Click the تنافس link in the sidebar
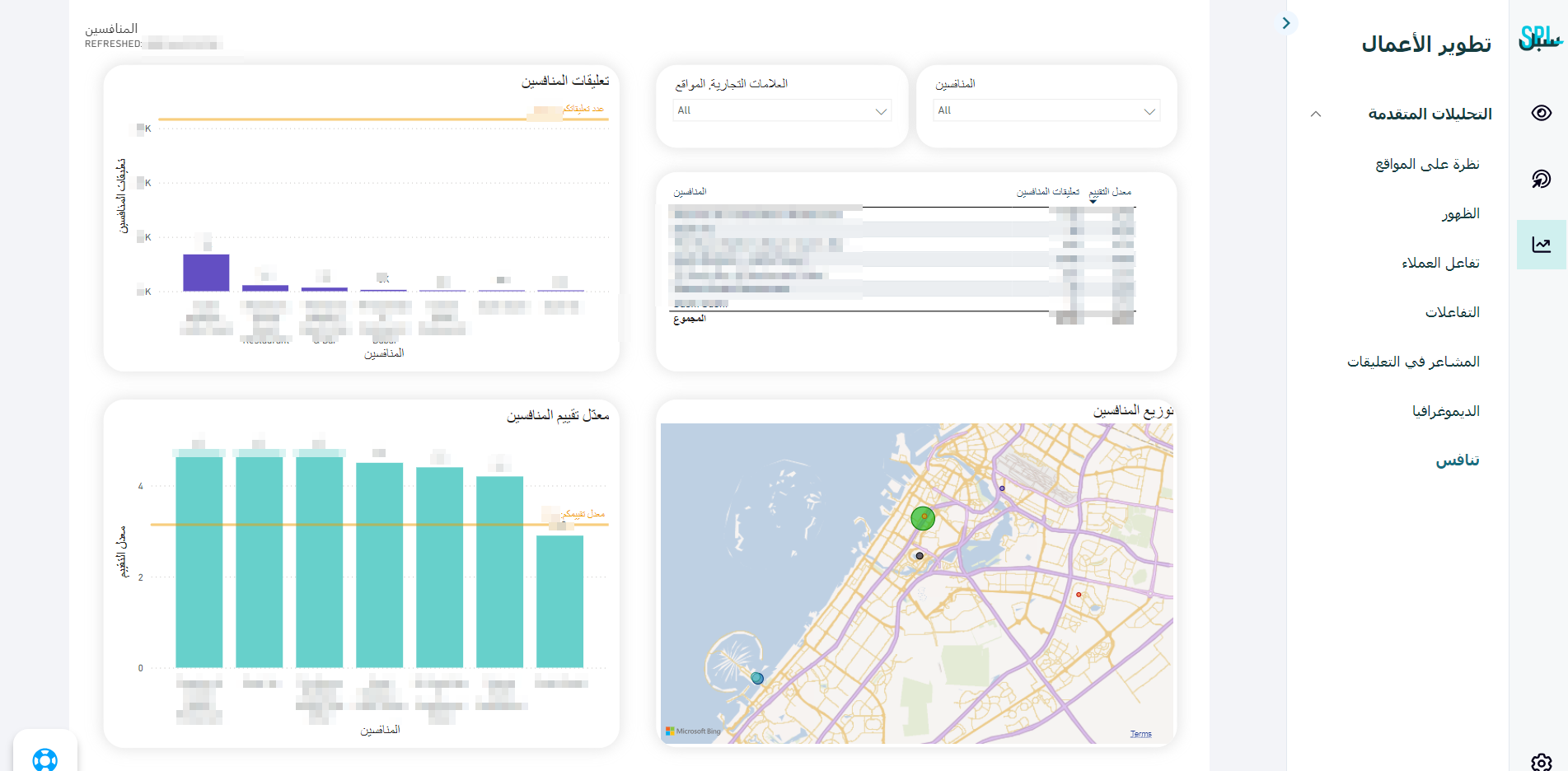 point(1458,460)
